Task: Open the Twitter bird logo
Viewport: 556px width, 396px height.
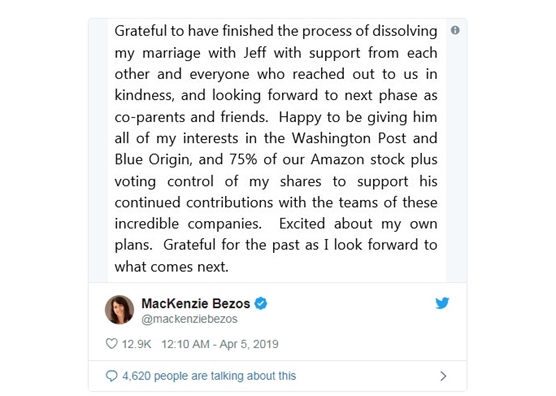Action: (x=442, y=303)
